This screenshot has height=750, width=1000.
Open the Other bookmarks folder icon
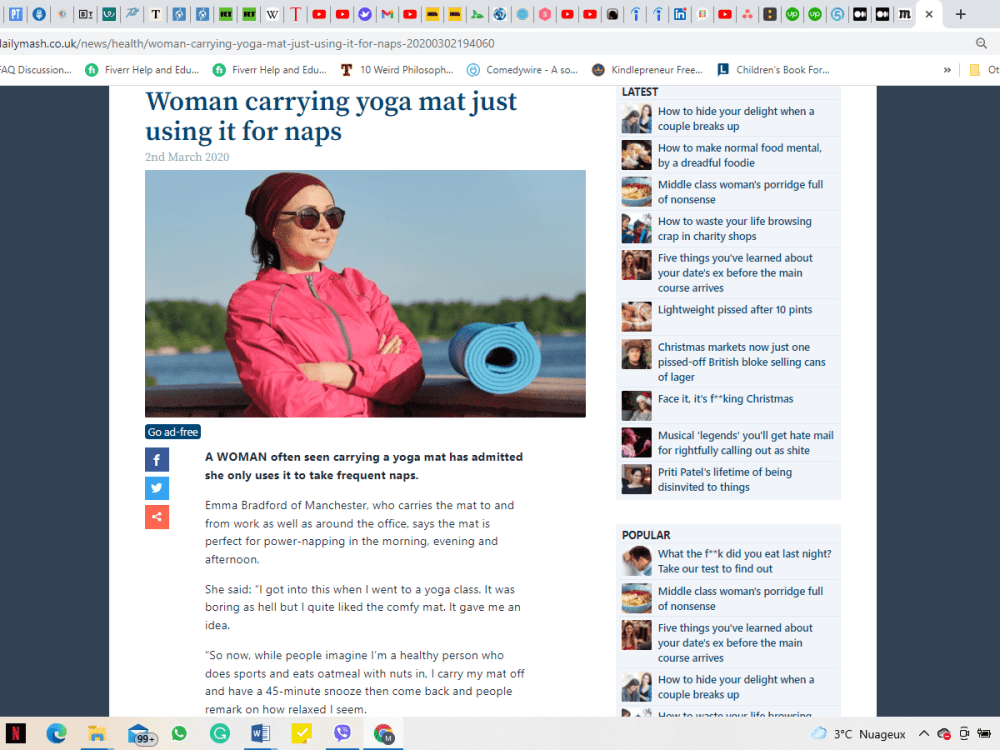pos(974,70)
